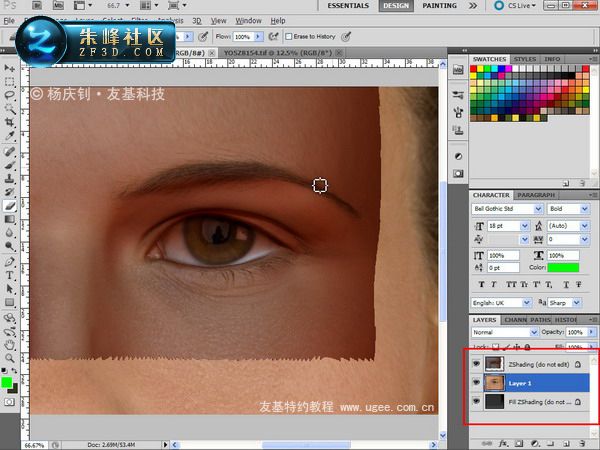Open the 18 pt font size dropdown
600x450 pixels.
[525, 226]
